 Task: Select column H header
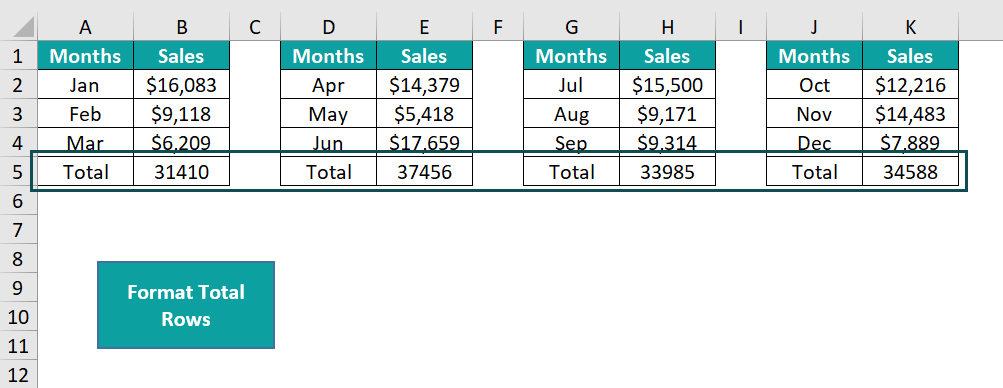[x=667, y=27]
